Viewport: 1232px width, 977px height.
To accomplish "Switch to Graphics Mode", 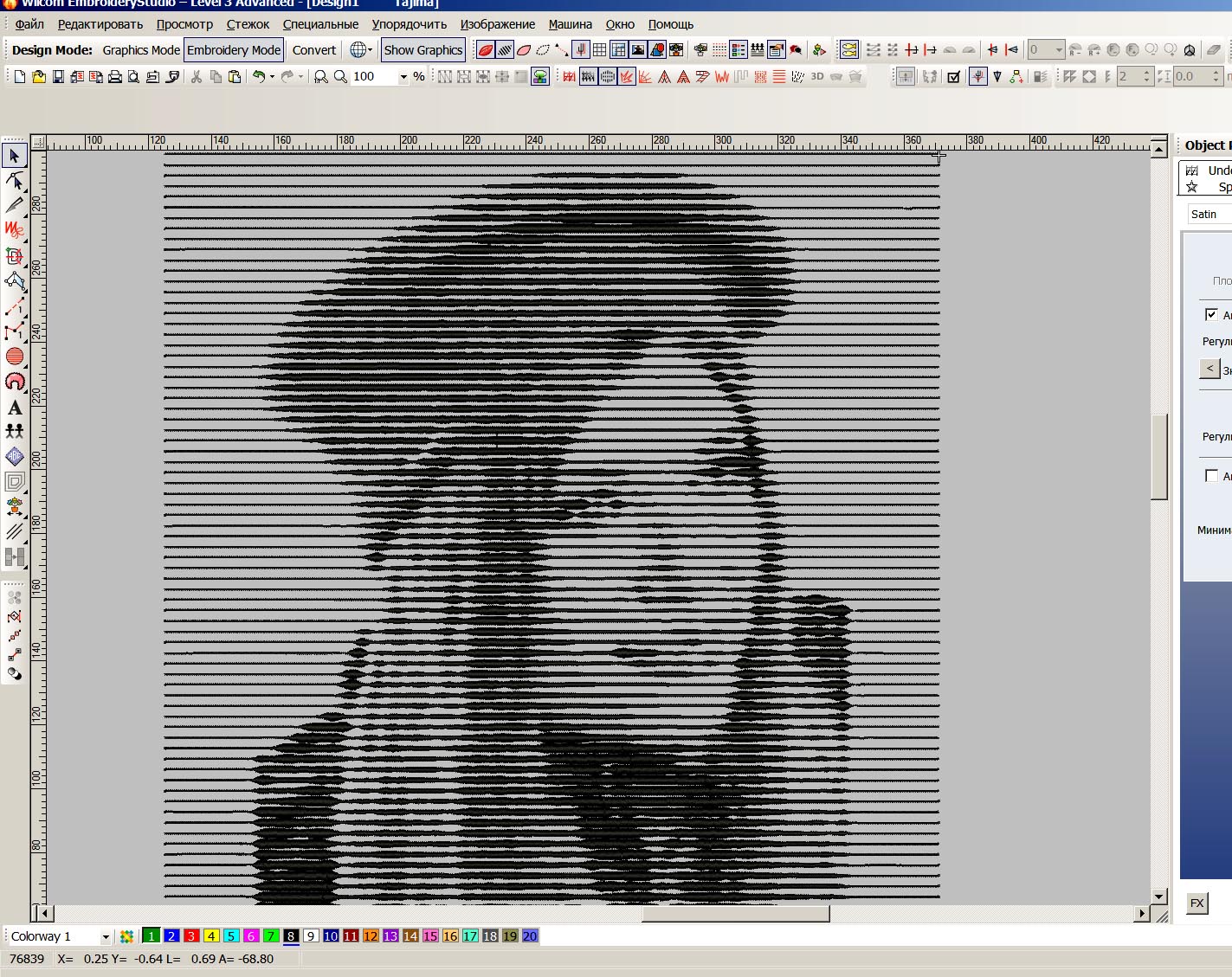I will (140, 50).
